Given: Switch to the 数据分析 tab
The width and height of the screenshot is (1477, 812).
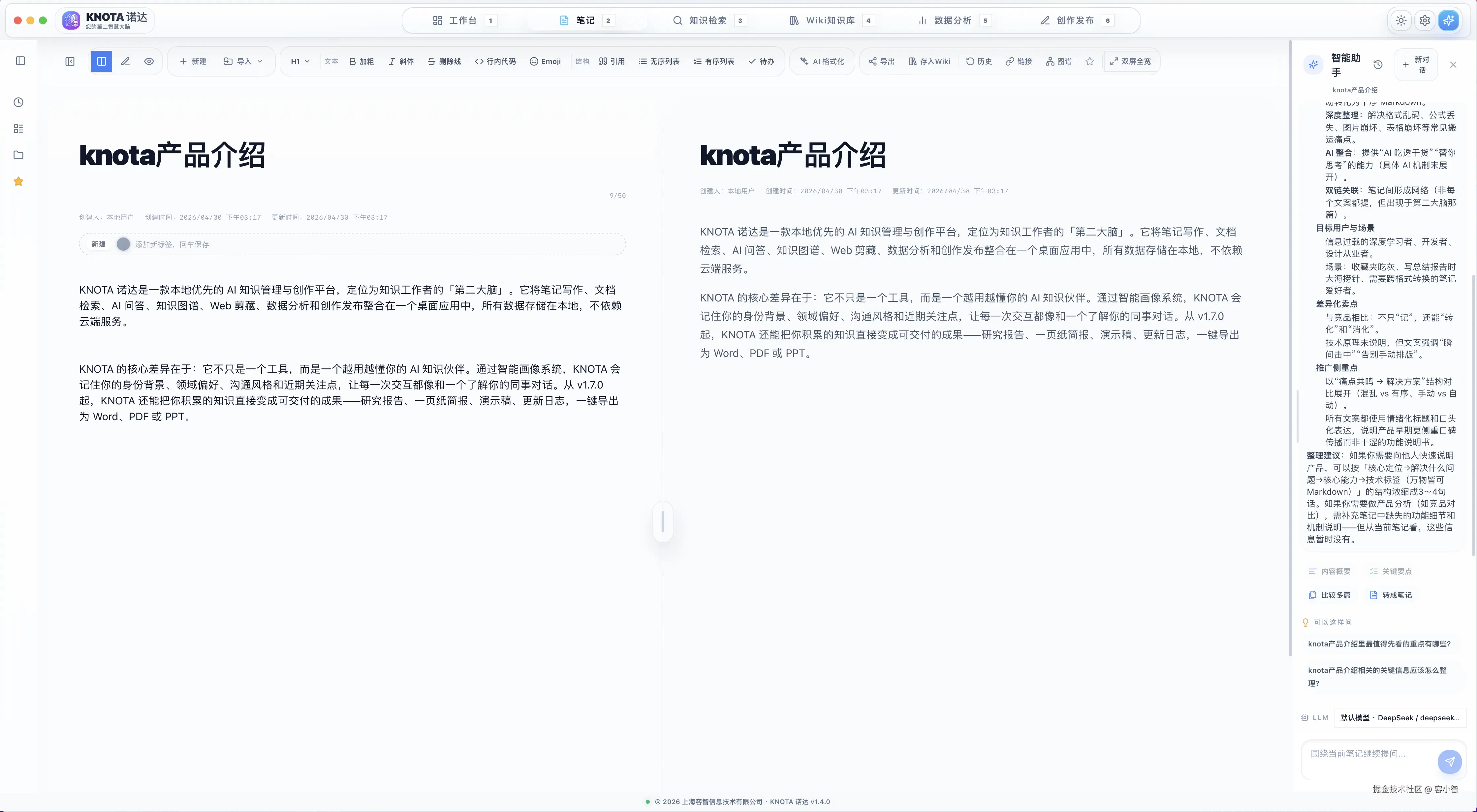Looking at the screenshot, I should (955, 21).
